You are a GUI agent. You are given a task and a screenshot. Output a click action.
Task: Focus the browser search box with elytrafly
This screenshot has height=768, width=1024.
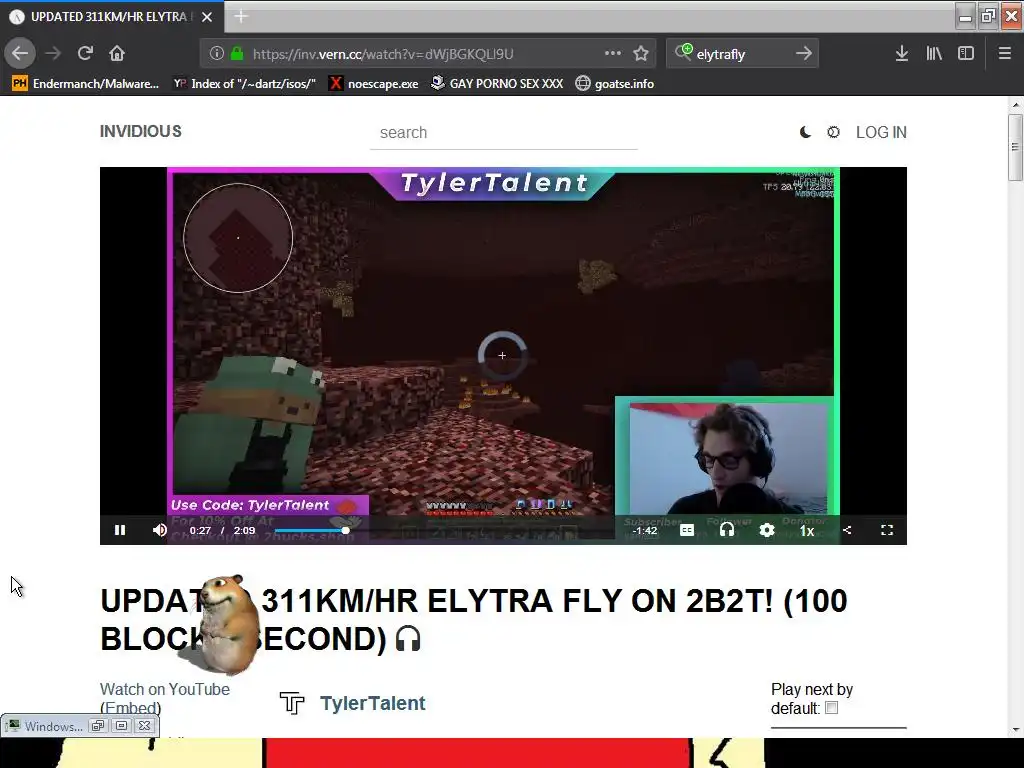(743, 54)
